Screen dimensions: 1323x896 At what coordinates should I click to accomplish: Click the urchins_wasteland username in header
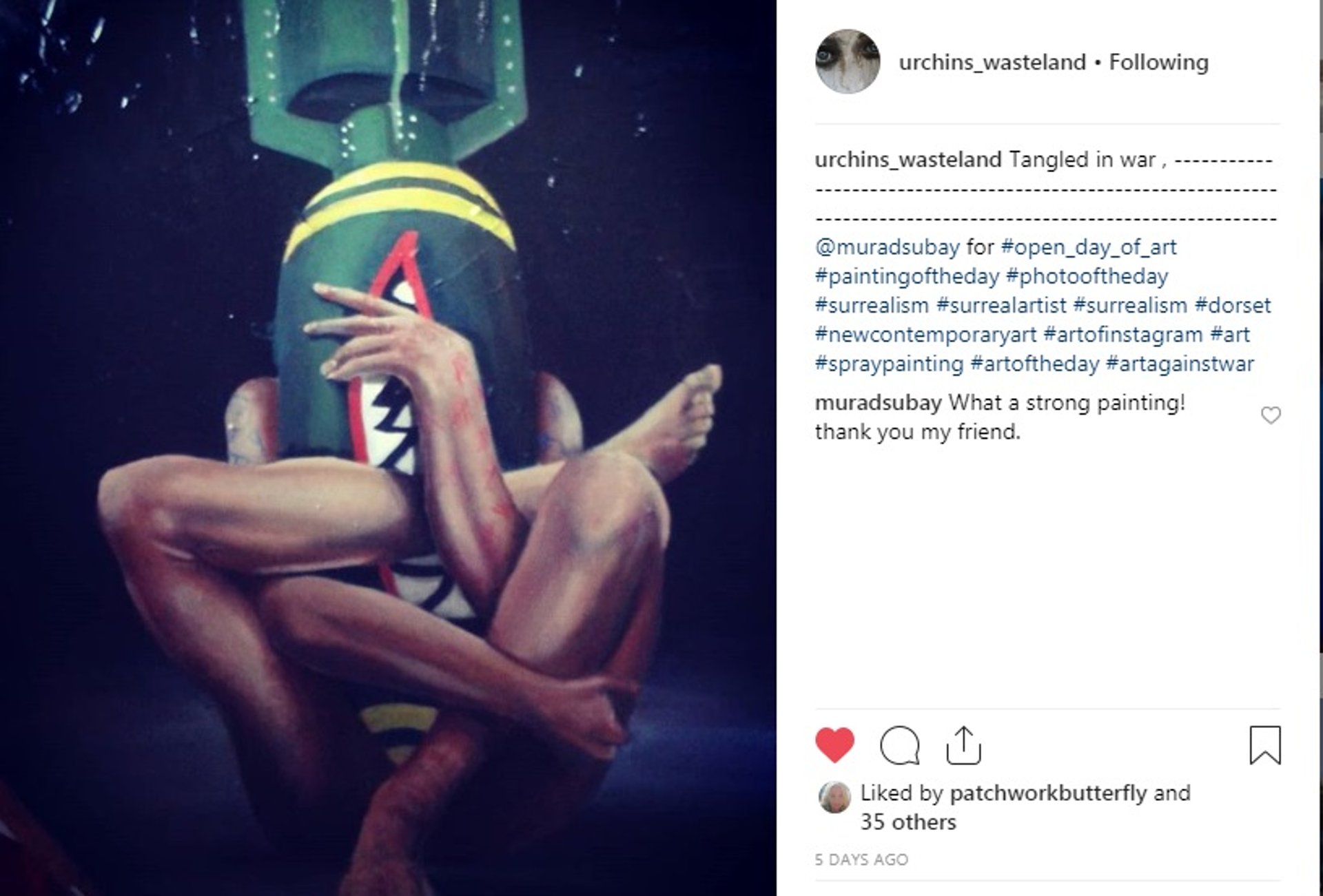pos(992,62)
